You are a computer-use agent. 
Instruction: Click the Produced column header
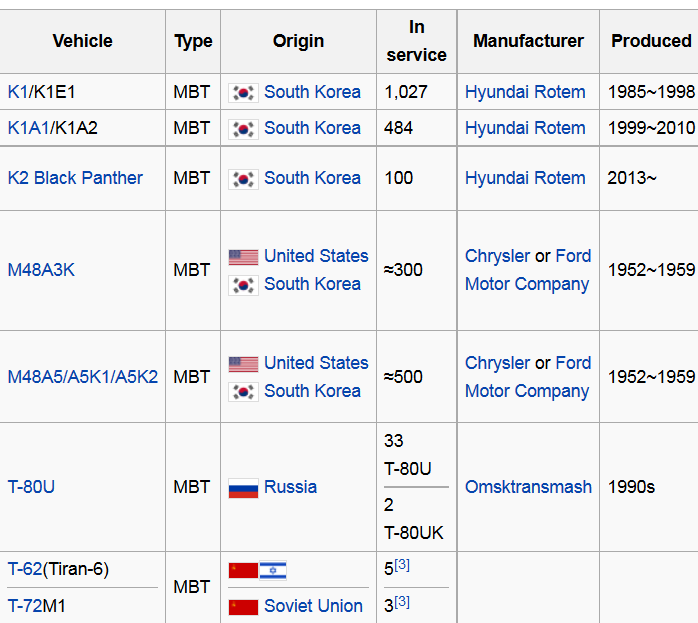(x=651, y=41)
